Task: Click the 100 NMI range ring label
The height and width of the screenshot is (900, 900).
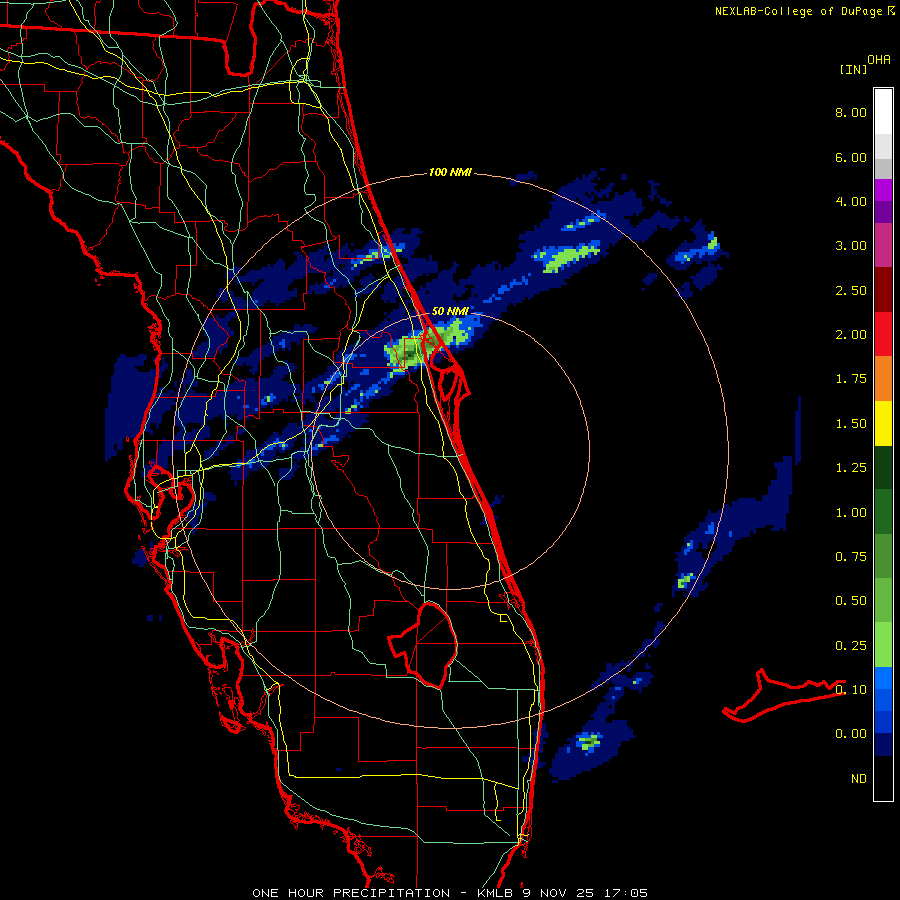Action: [x=450, y=172]
